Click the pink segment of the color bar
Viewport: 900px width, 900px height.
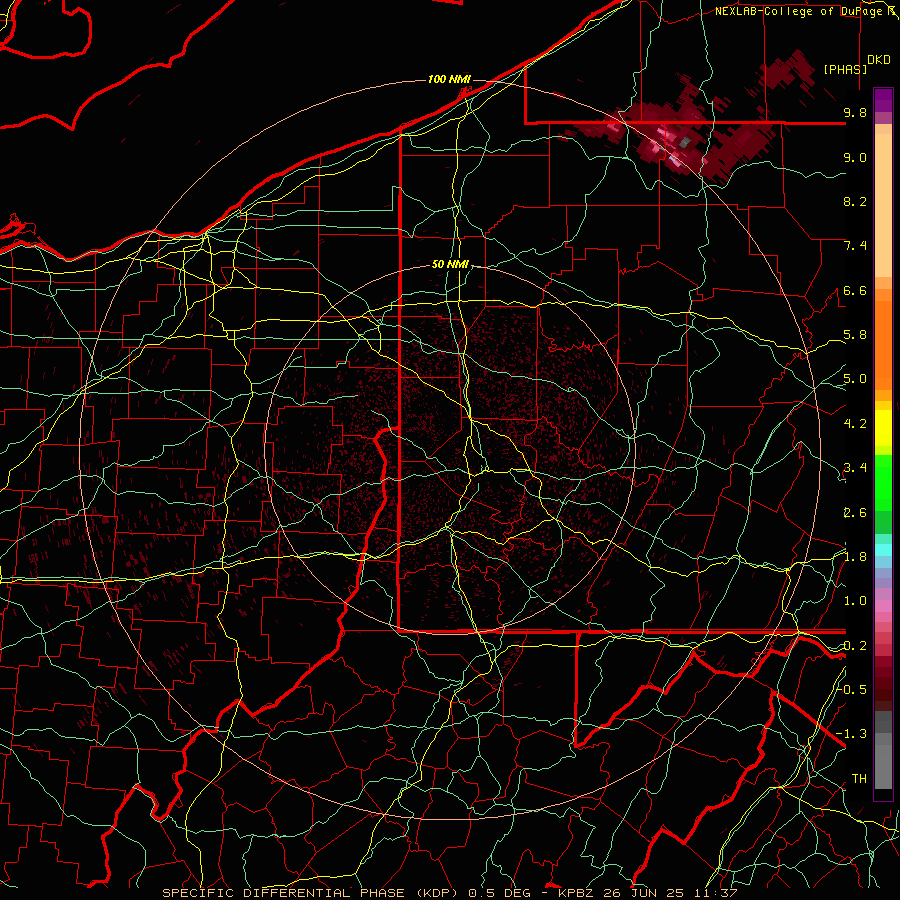(883, 606)
